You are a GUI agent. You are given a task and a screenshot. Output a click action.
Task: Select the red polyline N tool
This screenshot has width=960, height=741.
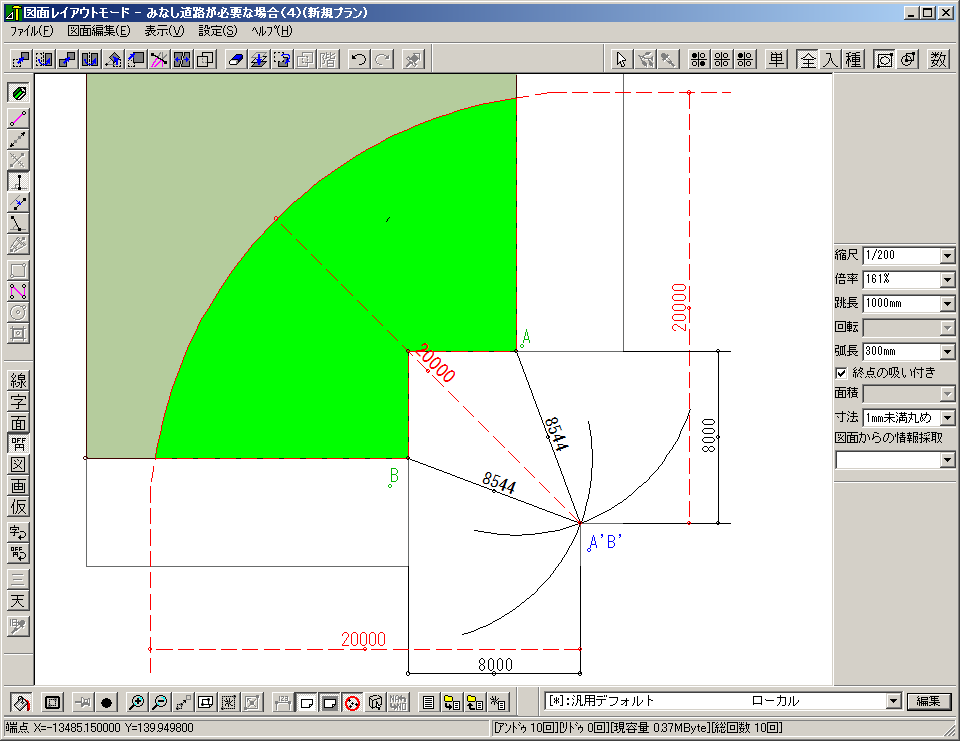click(18, 292)
